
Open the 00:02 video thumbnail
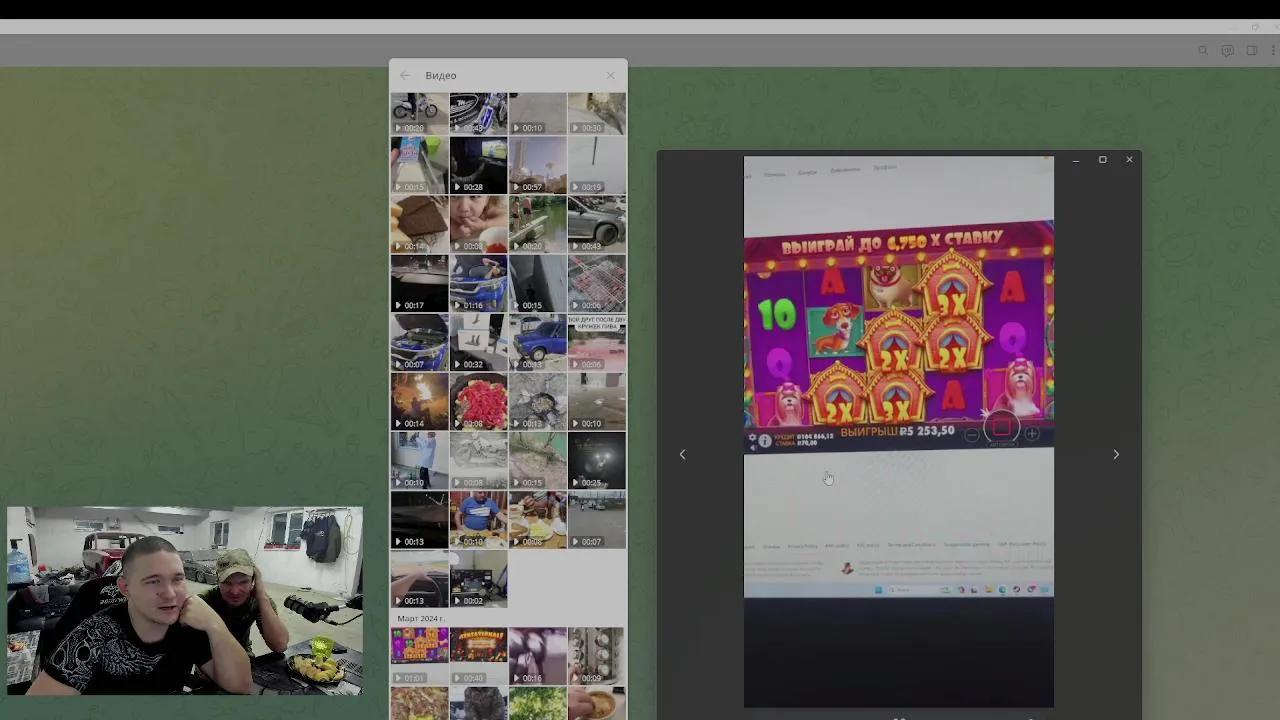pyautogui.click(x=478, y=578)
